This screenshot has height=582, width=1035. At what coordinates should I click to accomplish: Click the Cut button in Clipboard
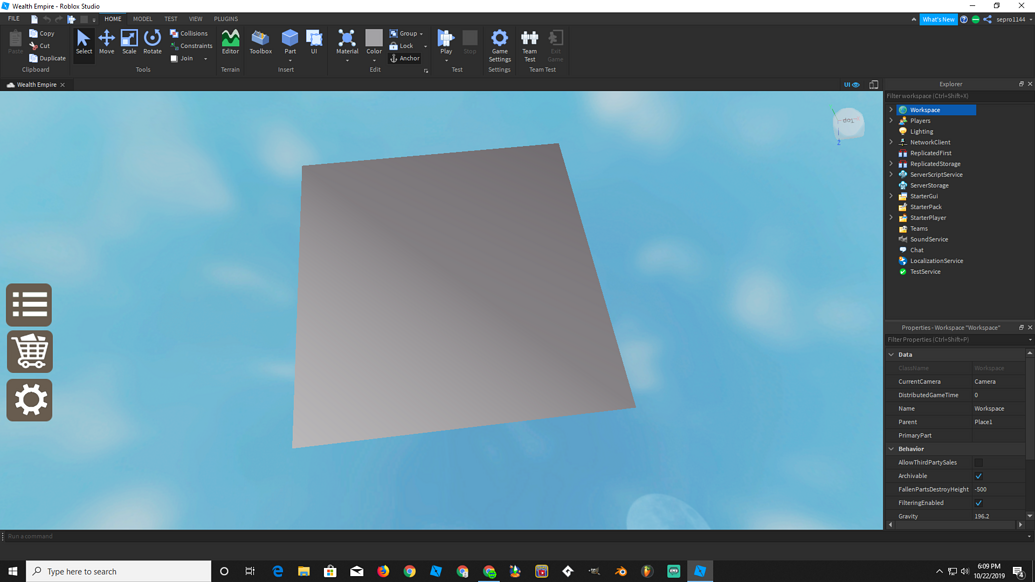tap(40, 46)
